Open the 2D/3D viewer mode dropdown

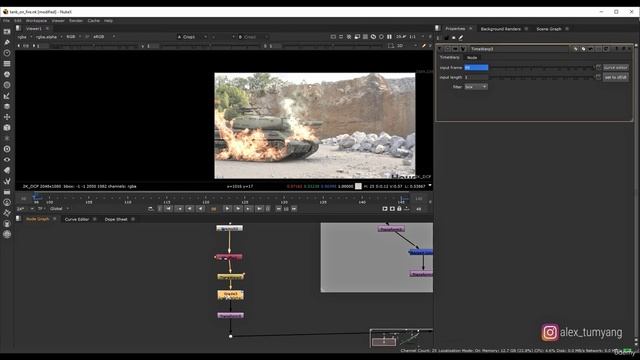click(x=407, y=46)
